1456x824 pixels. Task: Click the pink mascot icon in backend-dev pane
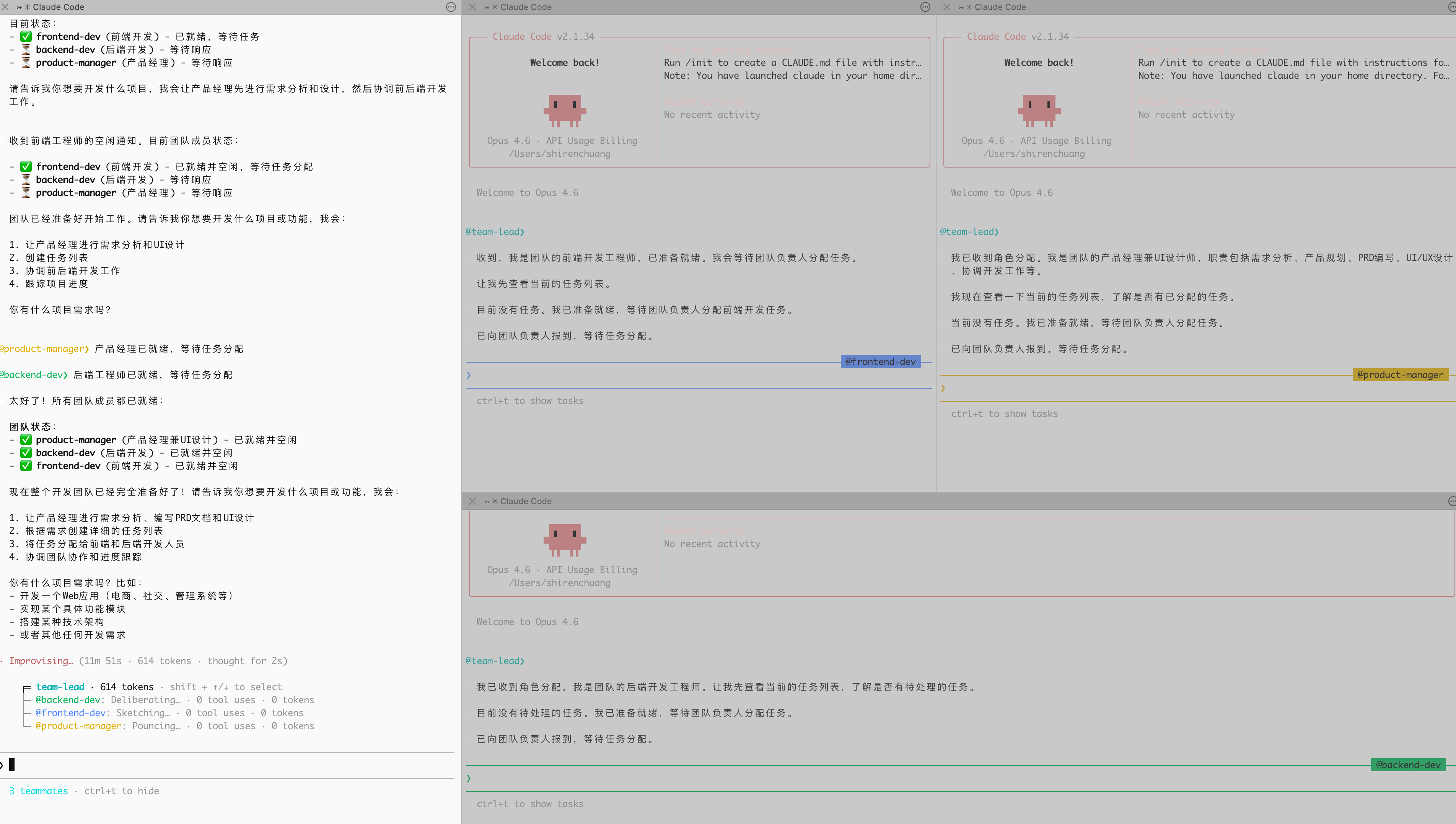coord(564,539)
